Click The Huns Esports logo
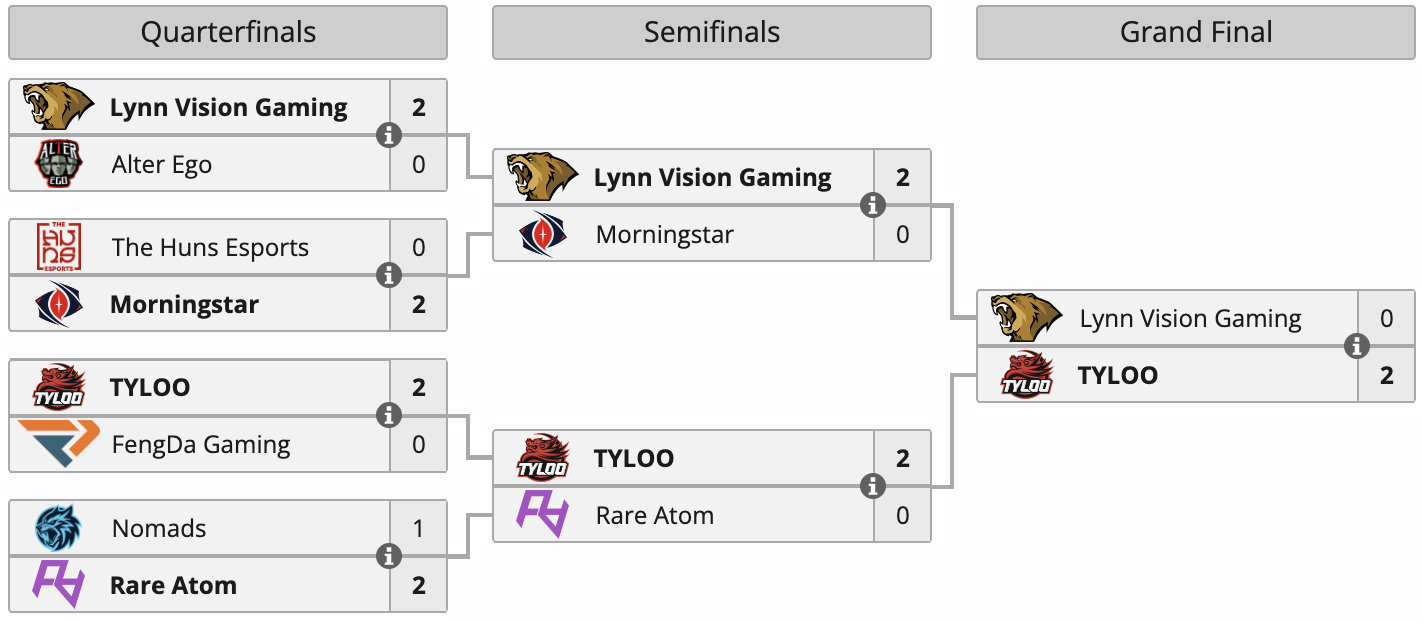The image size is (1422, 622). [59, 247]
